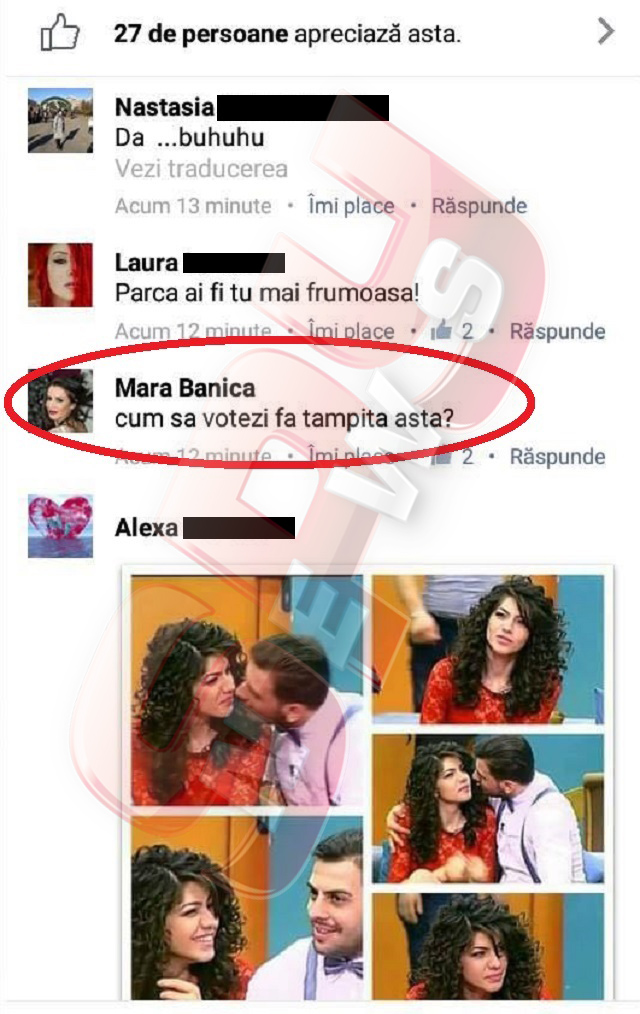Click Laura's name on her comment

146,263
